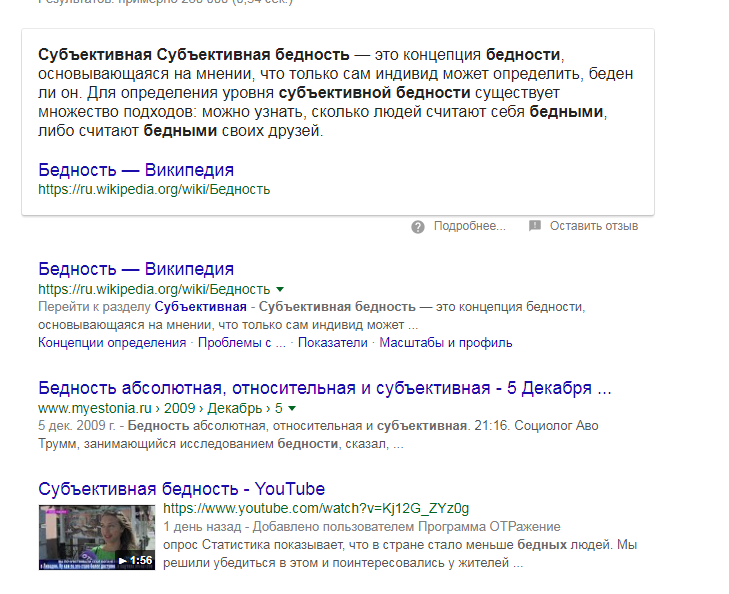Open sitelink Проблемы с ...

coord(242,343)
